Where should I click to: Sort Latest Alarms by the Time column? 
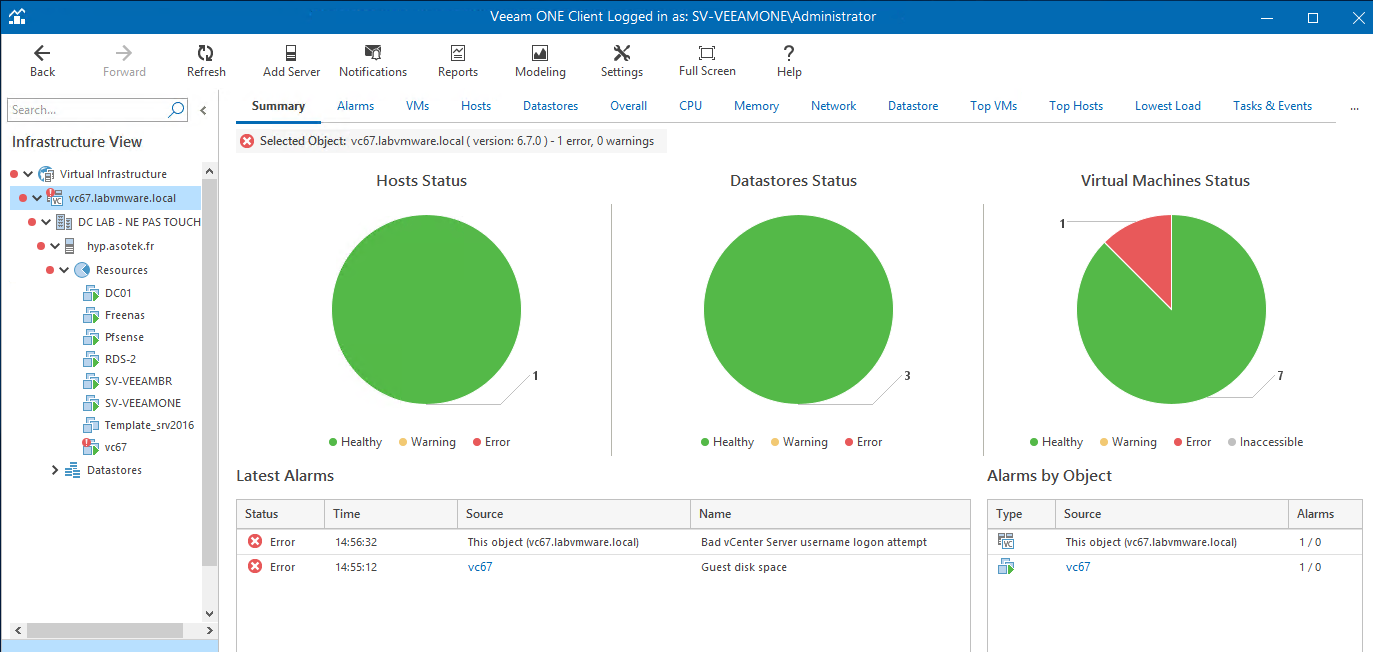[x=391, y=514]
